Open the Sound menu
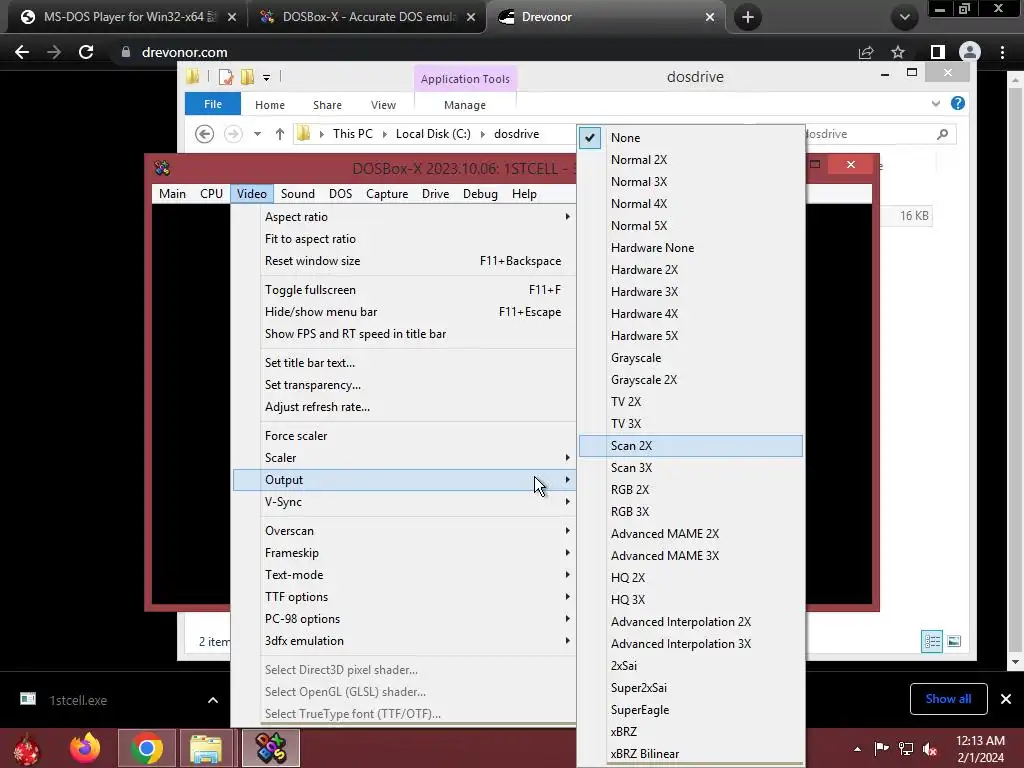The width and height of the screenshot is (1024, 768). (298, 194)
